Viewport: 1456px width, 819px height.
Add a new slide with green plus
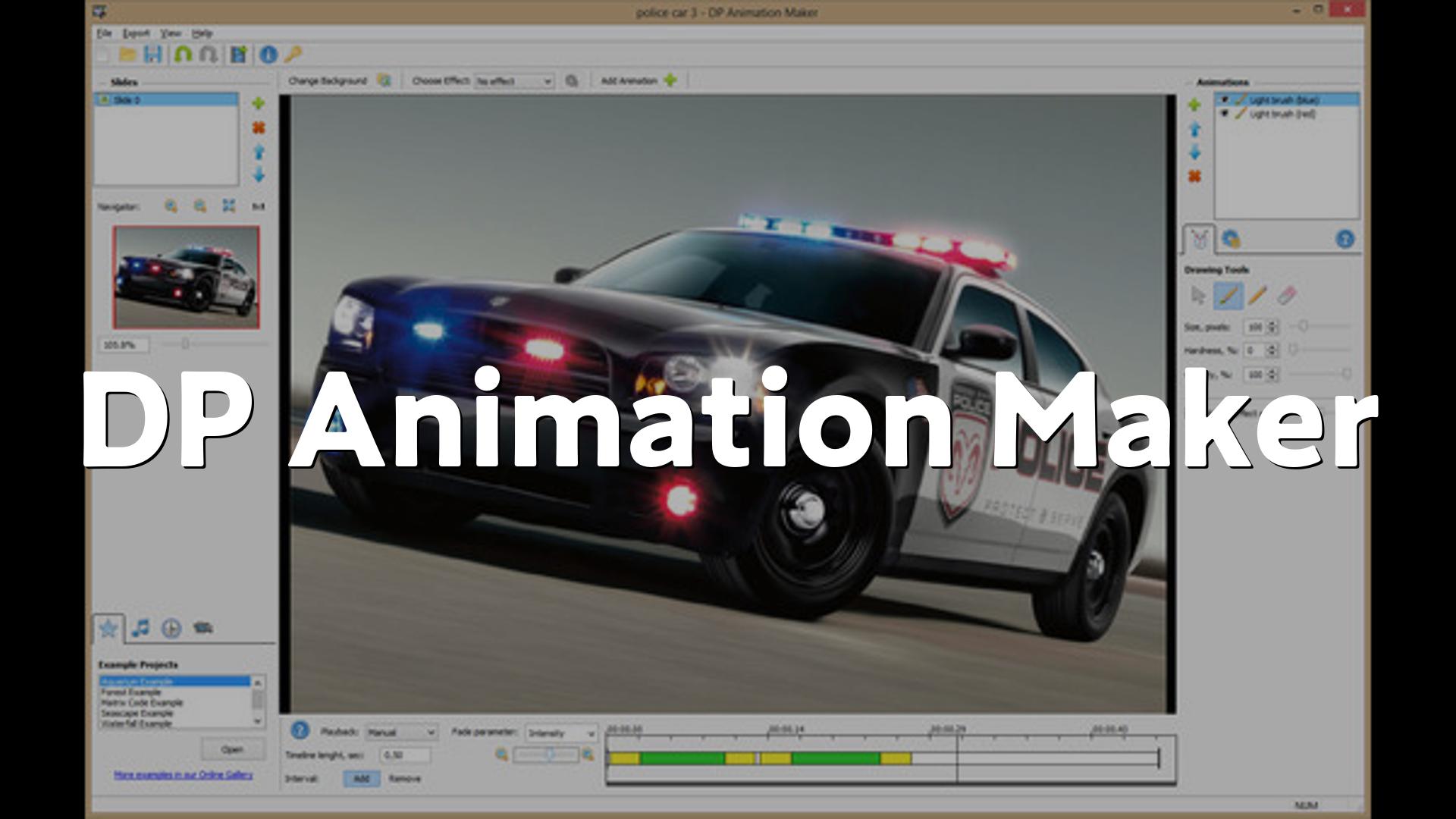click(x=259, y=103)
